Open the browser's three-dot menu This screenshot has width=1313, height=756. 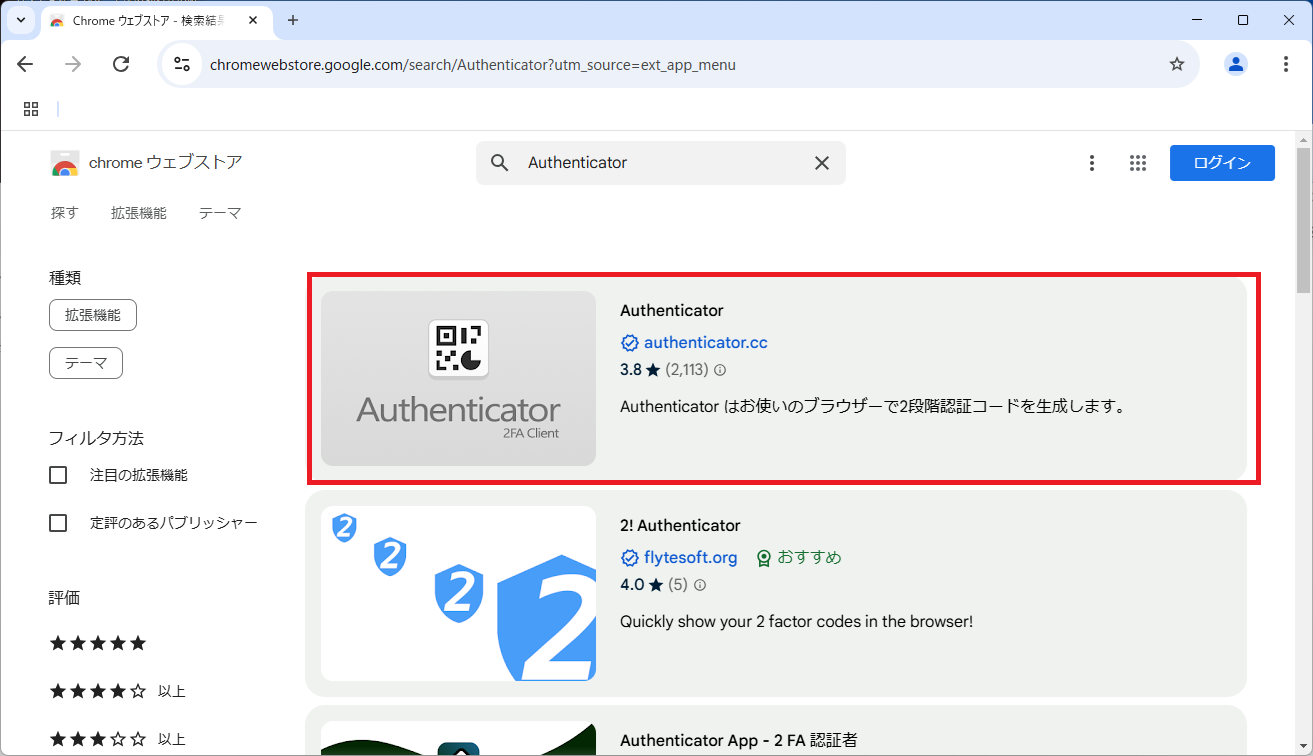click(1287, 63)
